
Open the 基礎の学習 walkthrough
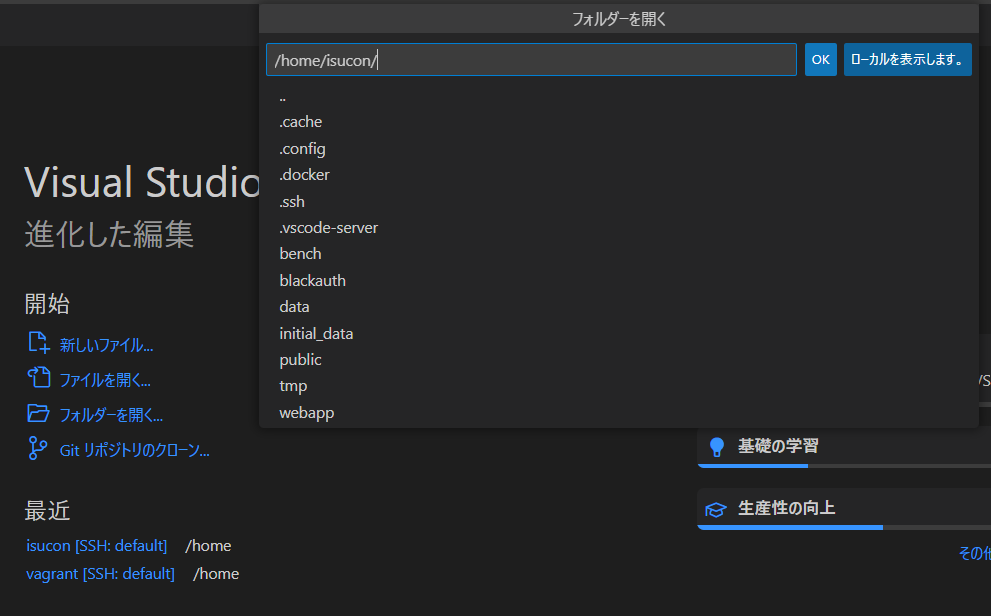[844, 447]
